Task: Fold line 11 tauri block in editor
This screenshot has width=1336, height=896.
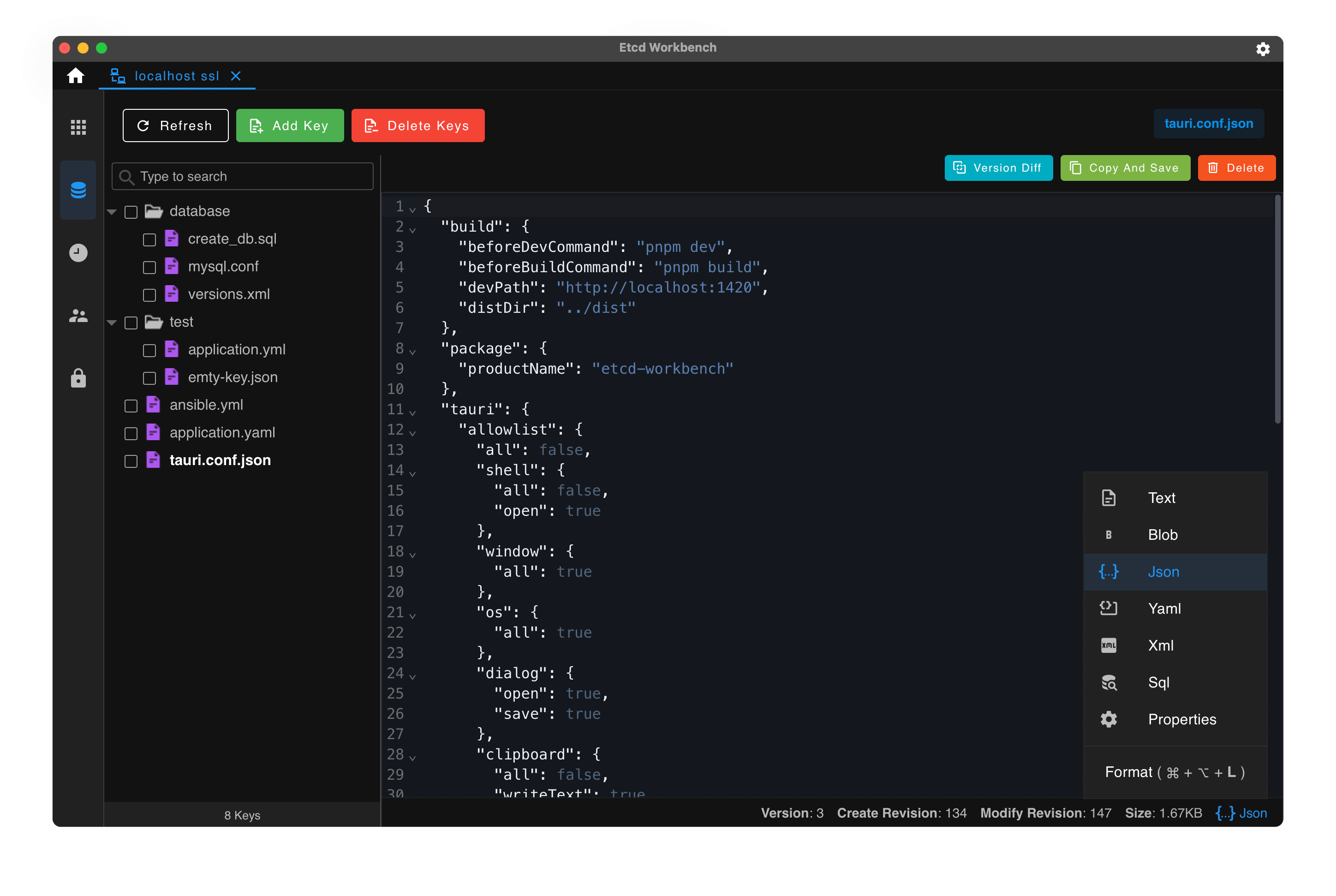Action: [412, 412]
